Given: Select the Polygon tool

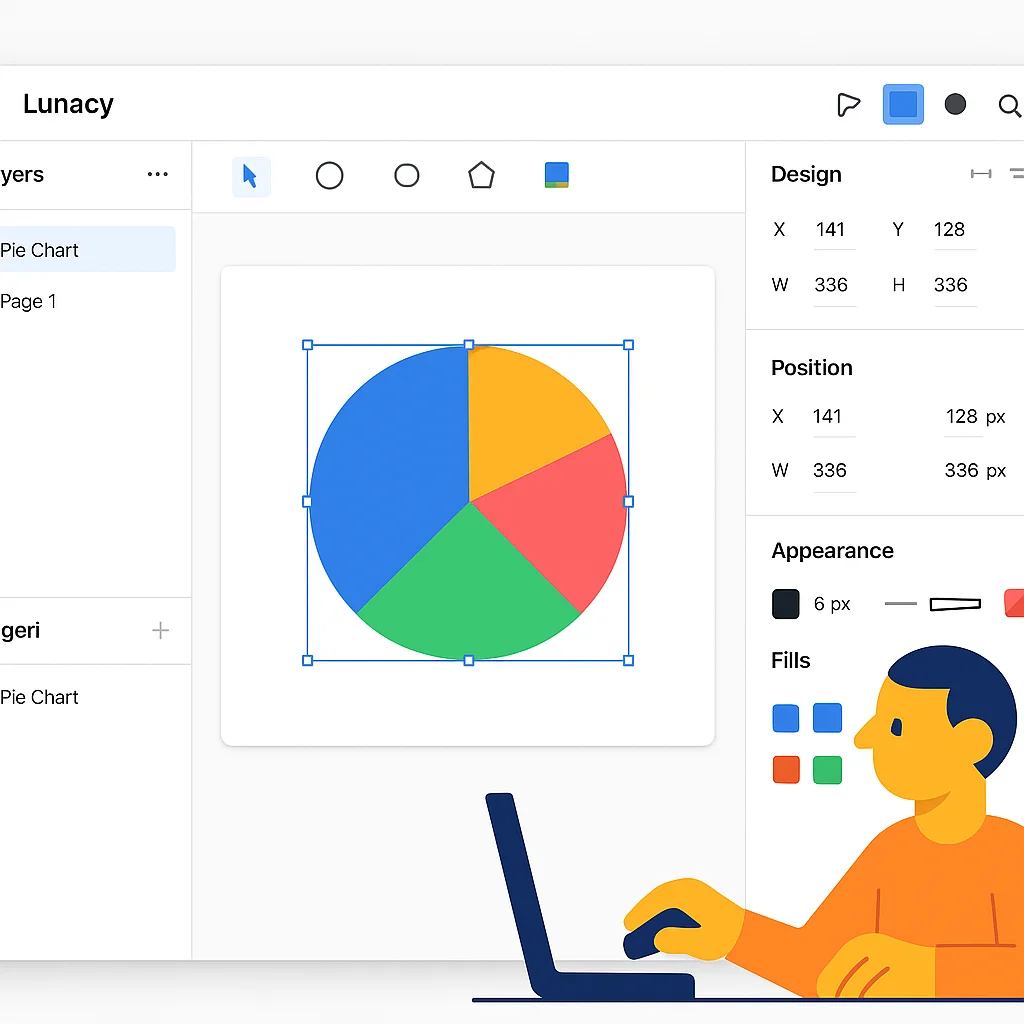Looking at the screenshot, I should click(x=481, y=175).
